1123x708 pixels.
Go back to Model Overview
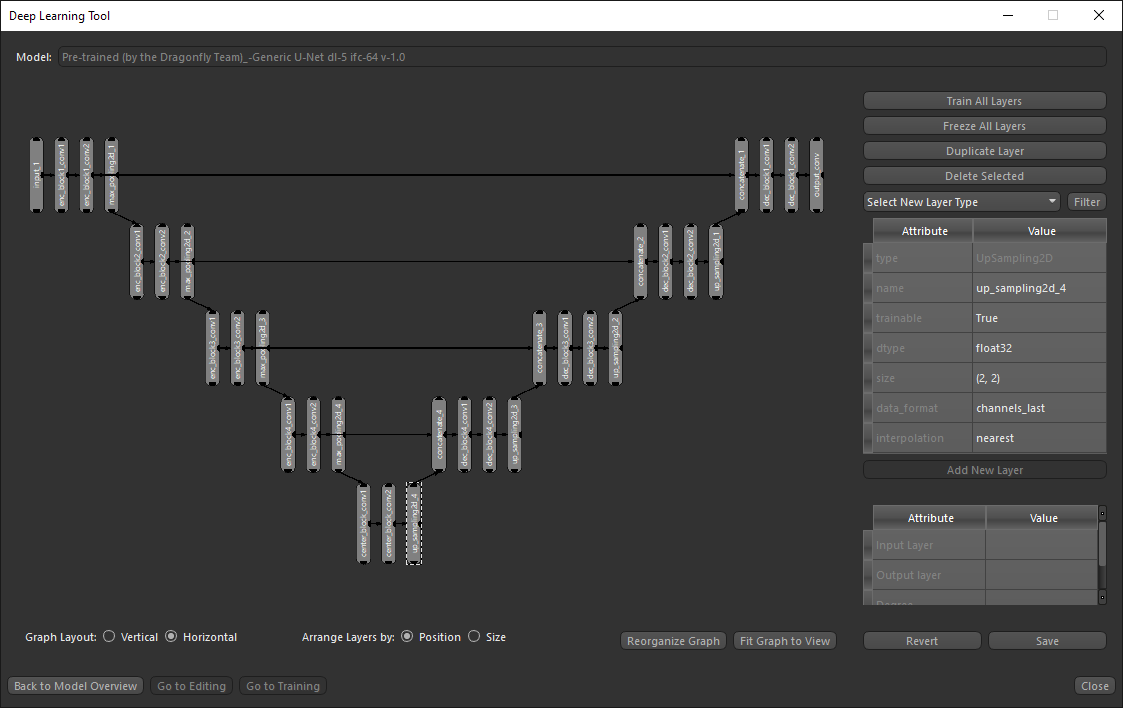76,686
